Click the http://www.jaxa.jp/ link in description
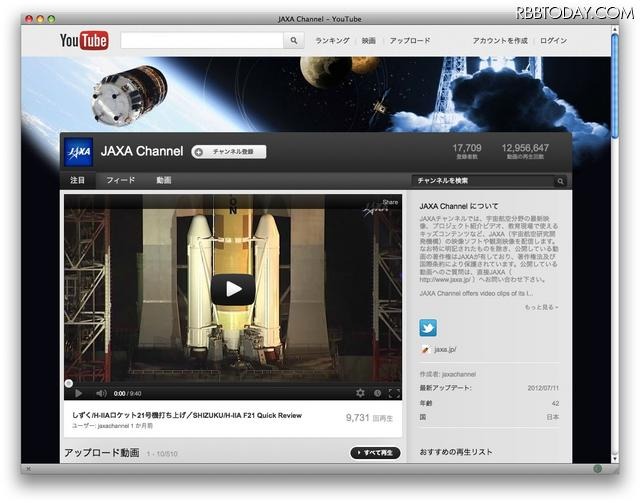This screenshot has width=640, height=503. [x=445, y=280]
